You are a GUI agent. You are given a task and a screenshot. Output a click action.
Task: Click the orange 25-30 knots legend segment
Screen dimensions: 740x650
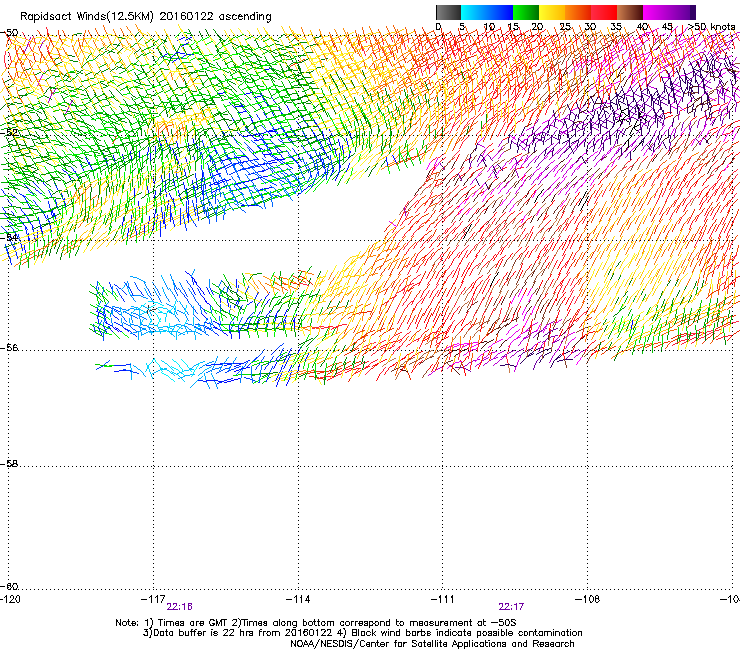578,12
